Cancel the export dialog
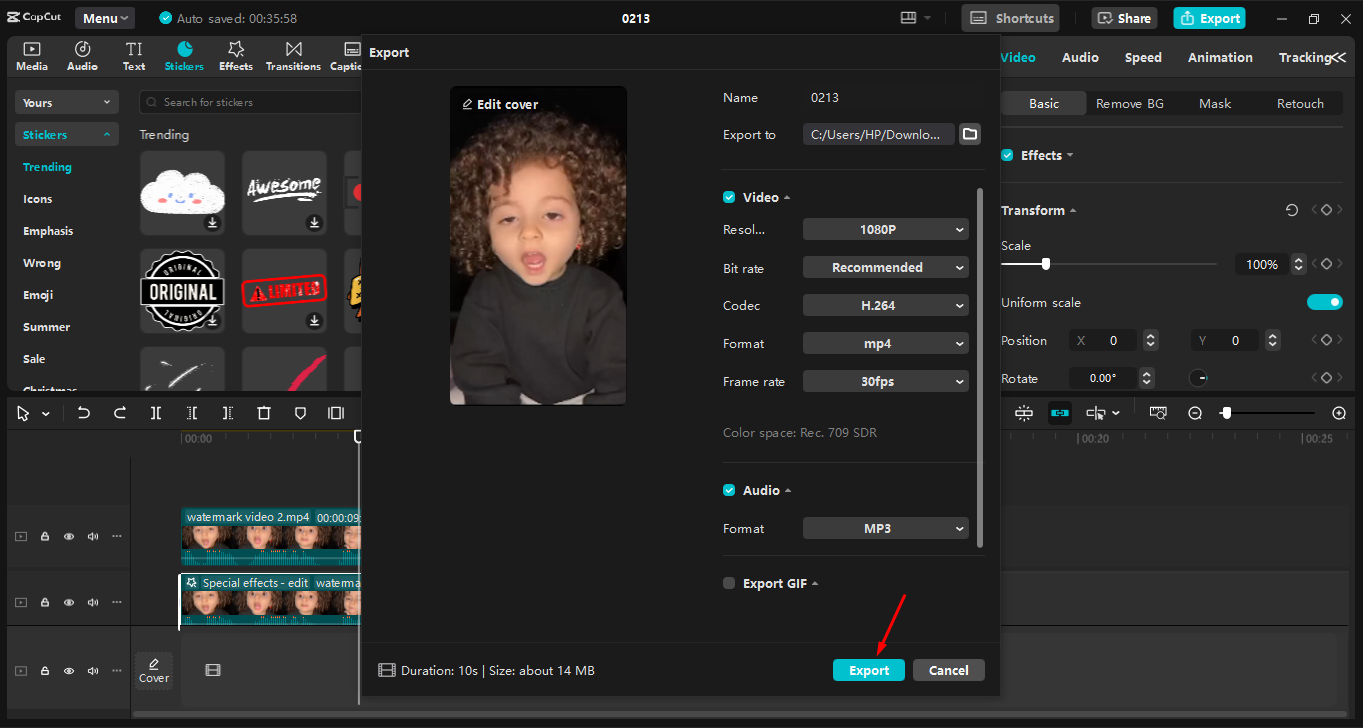1363x728 pixels. pos(948,670)
